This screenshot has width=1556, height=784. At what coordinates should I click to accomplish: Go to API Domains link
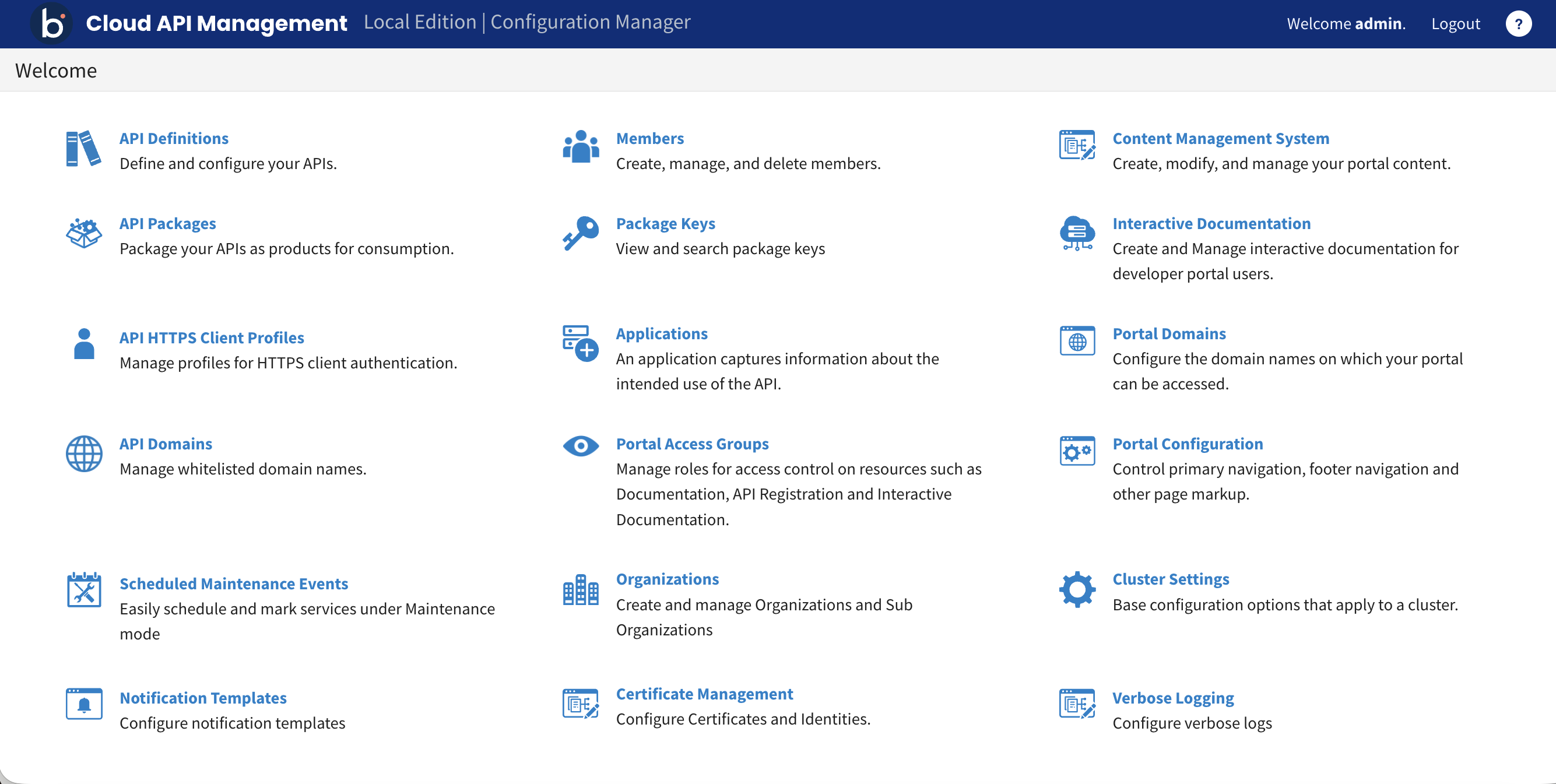point(166,444)
